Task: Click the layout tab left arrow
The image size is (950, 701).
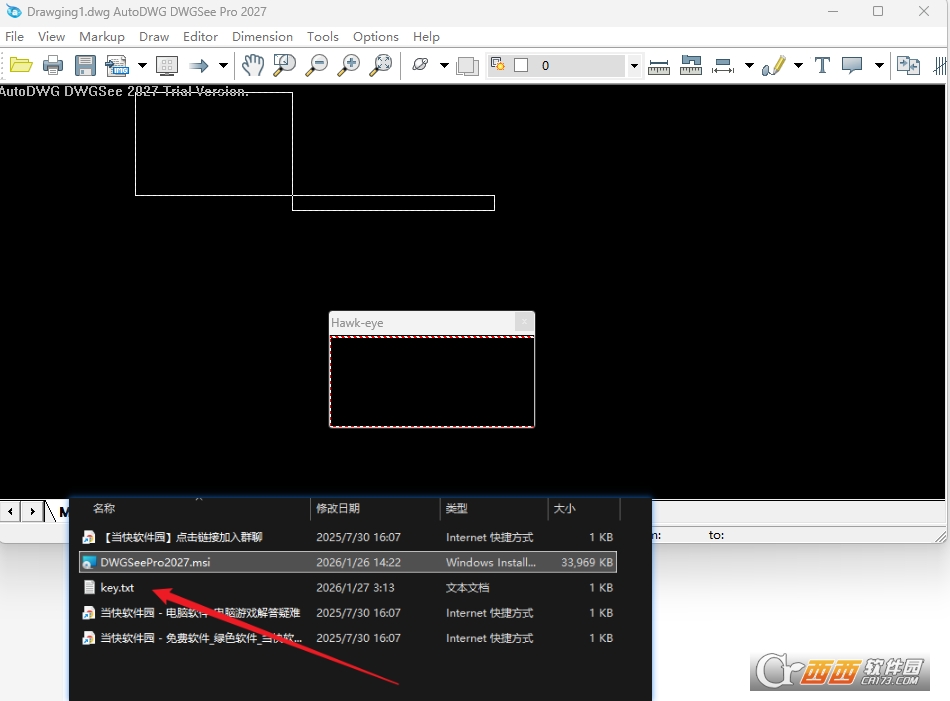Action: 10,511
